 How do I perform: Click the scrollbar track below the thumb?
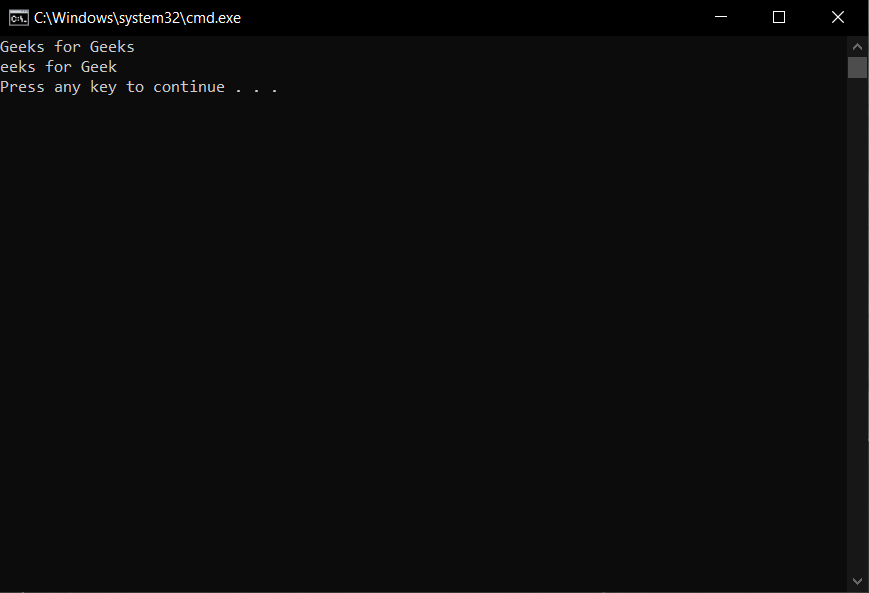[x=857, y=324]
